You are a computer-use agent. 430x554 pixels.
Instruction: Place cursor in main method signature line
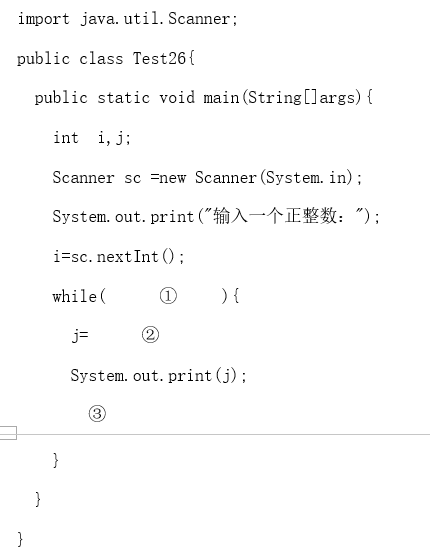pyautogui.click(x=204, y=98)
